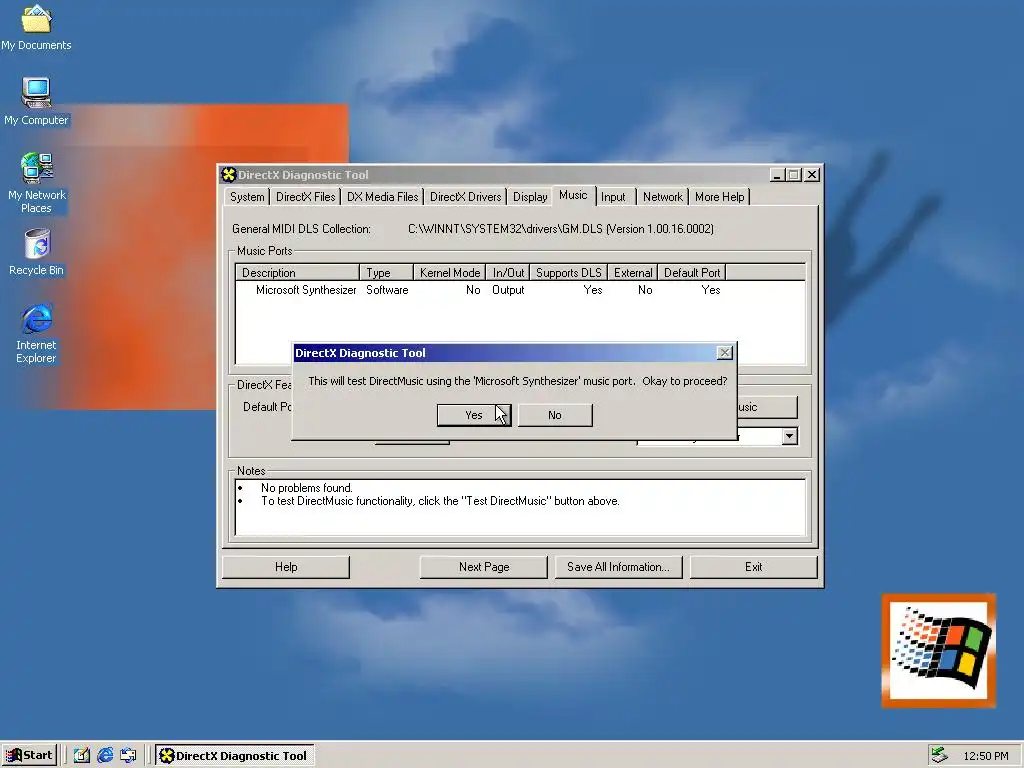The image size is (1024, 768).
Task: Click the 12:50 PM system clock
Action: [x=985, y=756]
